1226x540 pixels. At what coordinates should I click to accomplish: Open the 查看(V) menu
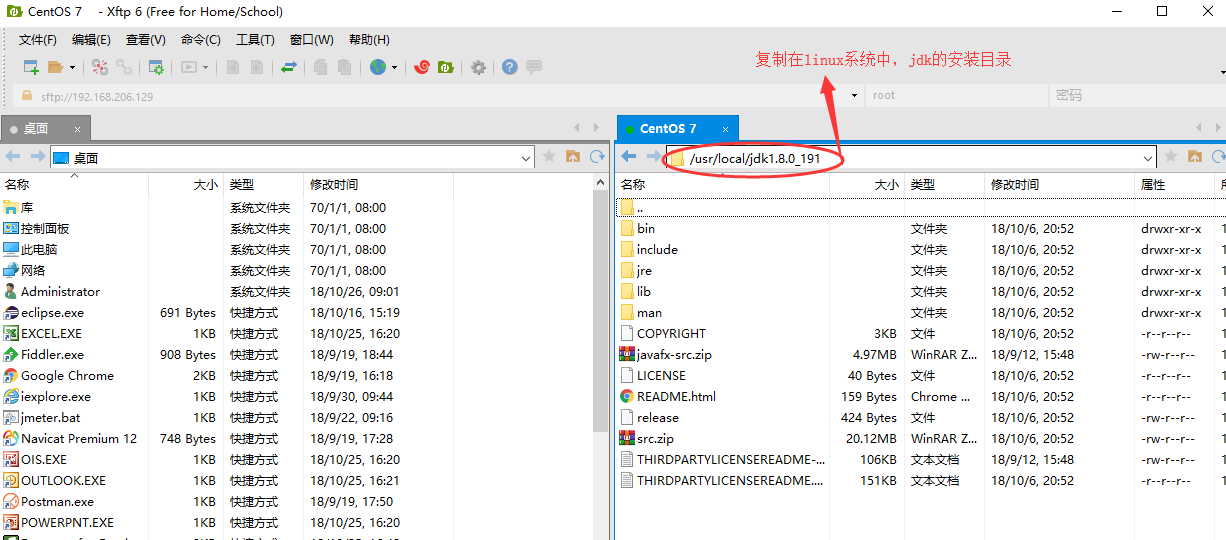coord(146,39)
